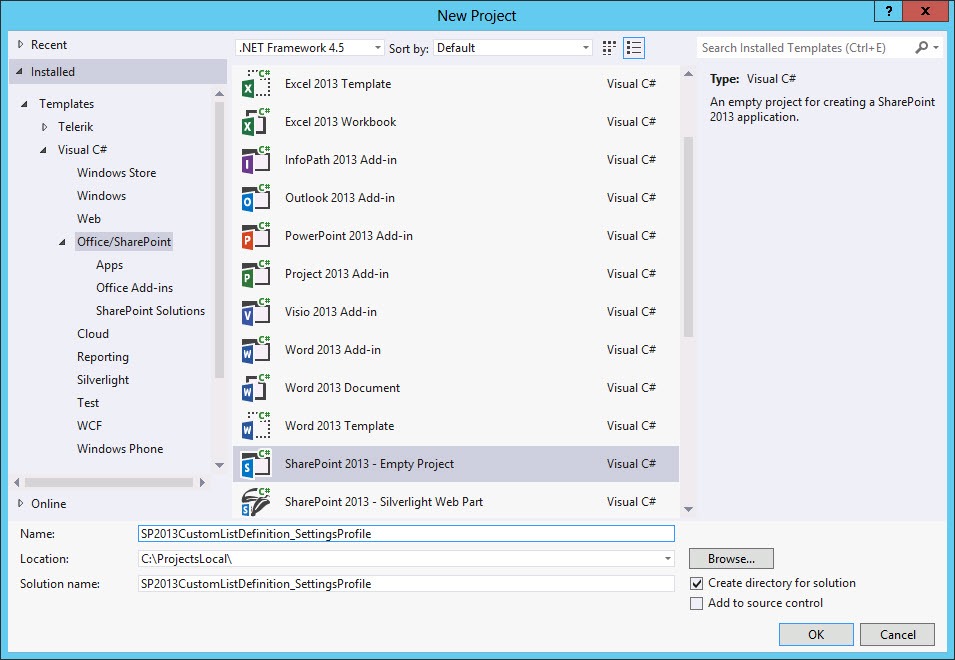
Task: Choose the PowerPoint 2013 Add-in icon
Action: pos(256,237)
